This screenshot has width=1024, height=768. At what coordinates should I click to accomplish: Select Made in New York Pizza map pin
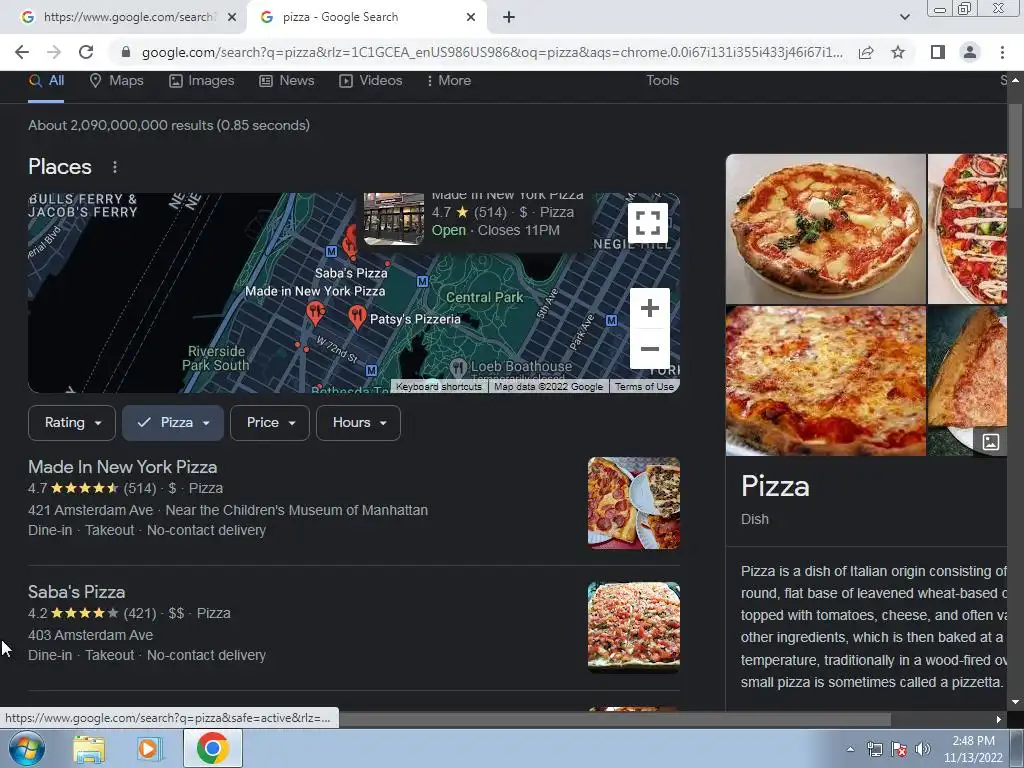click(315, 313)
